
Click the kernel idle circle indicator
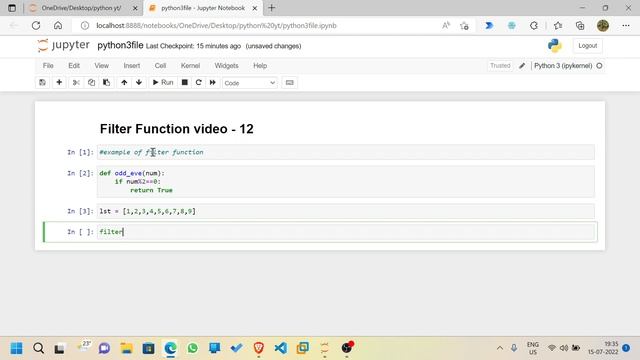point(599,66)
